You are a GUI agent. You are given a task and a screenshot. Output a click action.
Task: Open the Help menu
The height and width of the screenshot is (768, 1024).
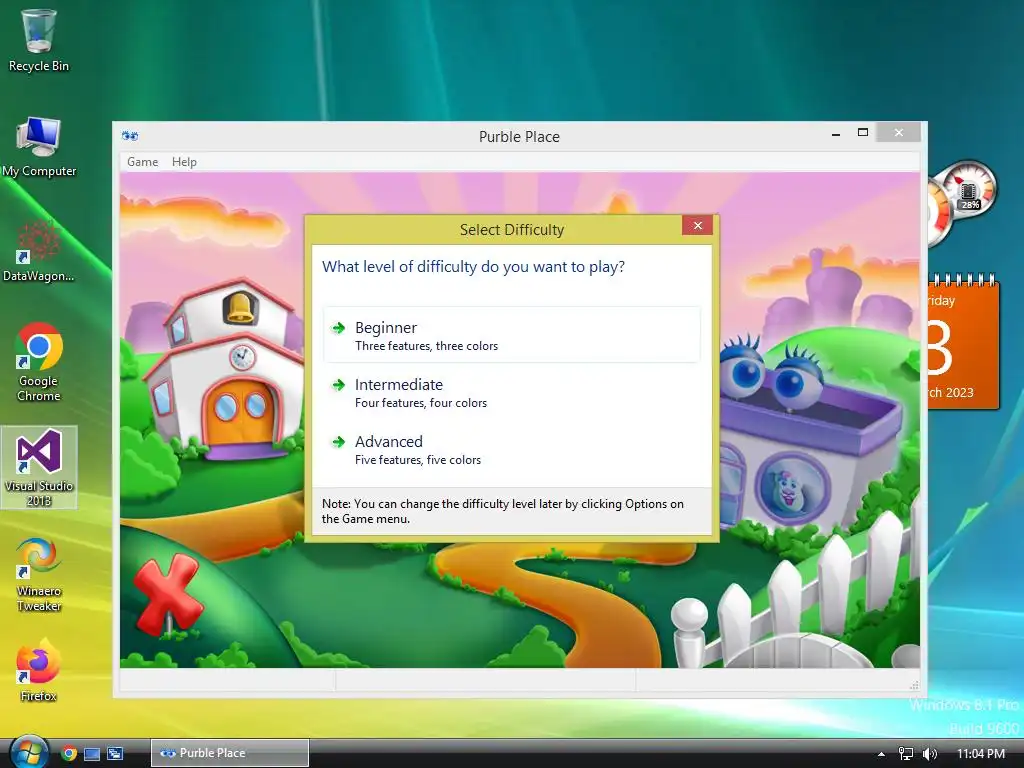(x=184, y=162)
